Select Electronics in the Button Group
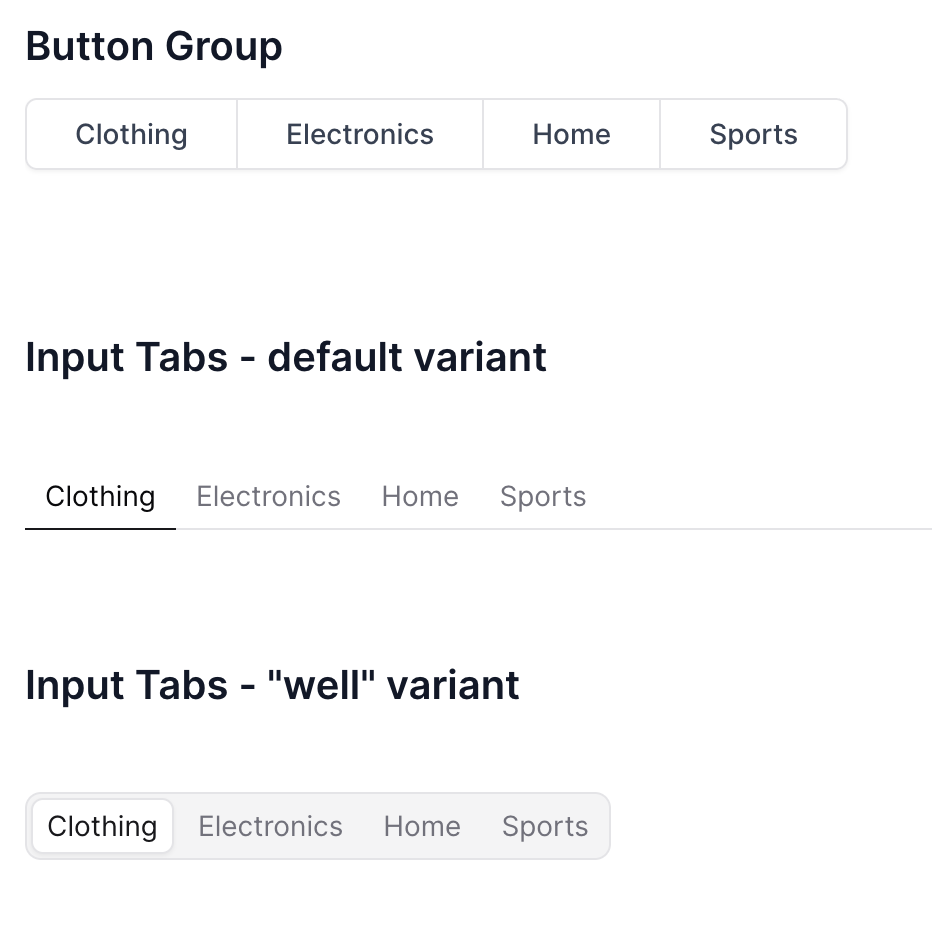 (x=359, y=134)
